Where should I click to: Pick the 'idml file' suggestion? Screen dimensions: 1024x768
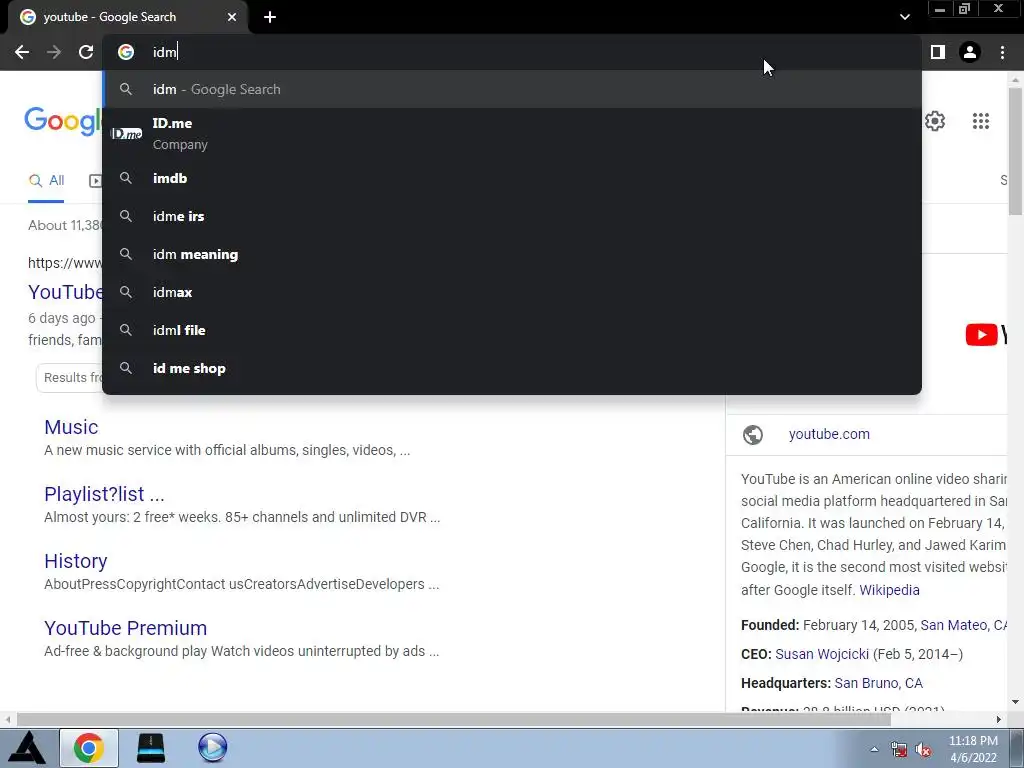[512, 330]
